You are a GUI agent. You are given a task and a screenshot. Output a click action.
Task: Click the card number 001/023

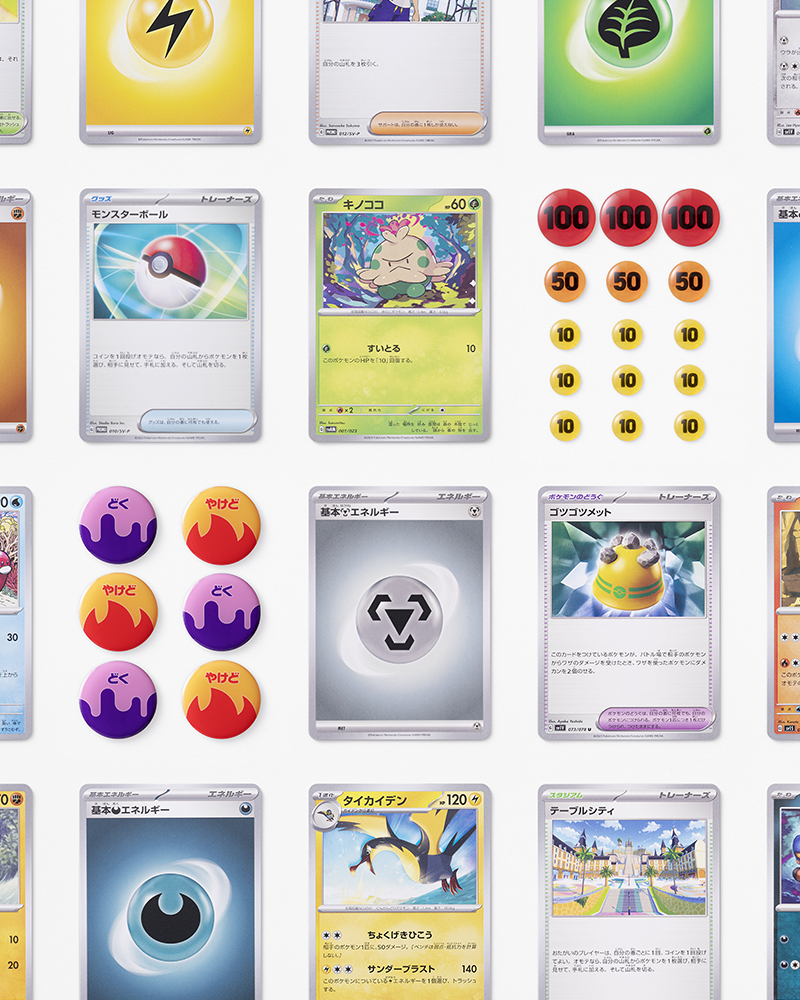coord(348,430)
